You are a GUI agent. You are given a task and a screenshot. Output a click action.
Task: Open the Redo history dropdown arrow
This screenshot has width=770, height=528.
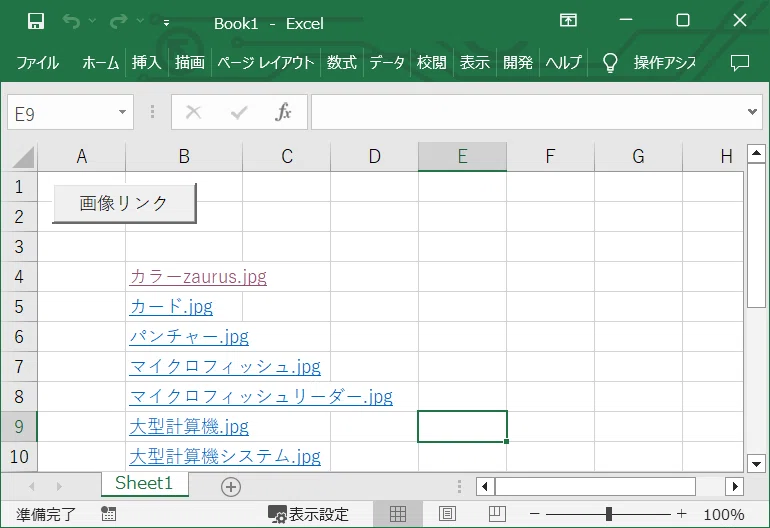point(140,21)
